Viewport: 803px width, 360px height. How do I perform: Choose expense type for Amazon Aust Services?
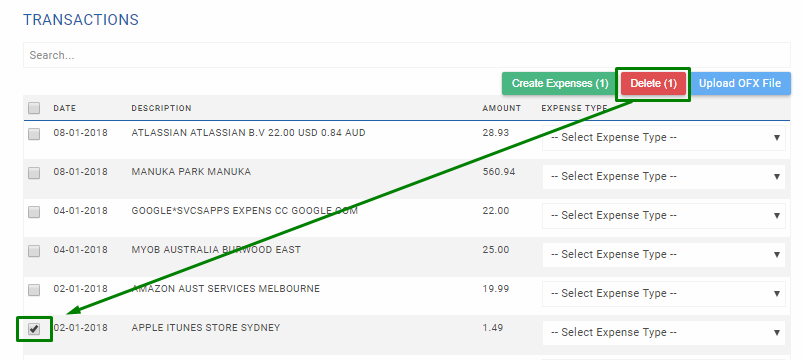coord(664,293)
